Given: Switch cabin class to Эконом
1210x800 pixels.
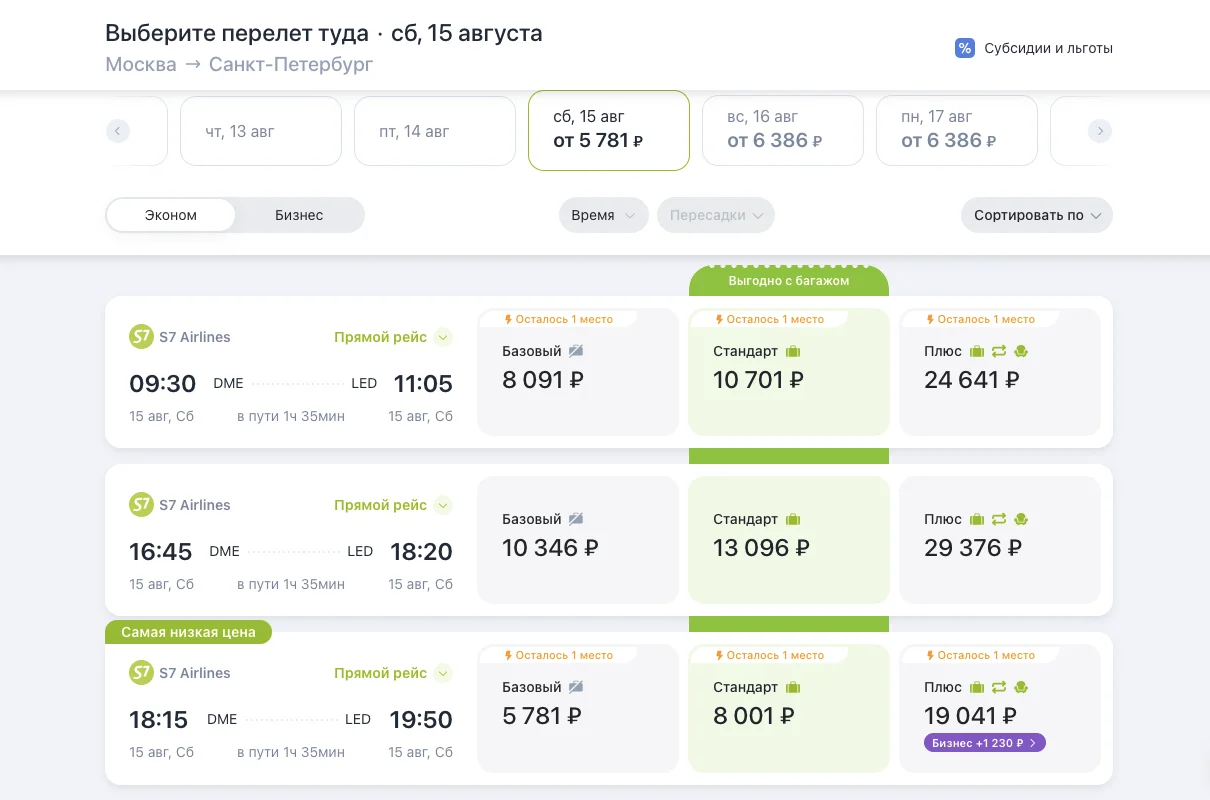Looking at the screenshot, I should (171, 215).
